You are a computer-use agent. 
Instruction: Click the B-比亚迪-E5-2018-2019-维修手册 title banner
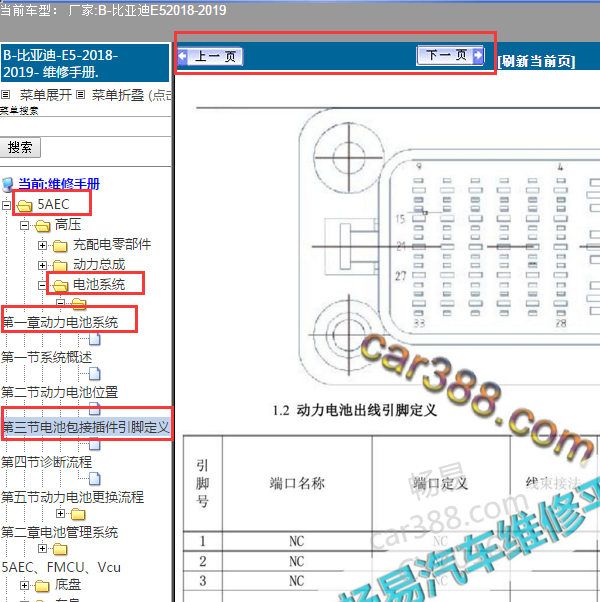click(x=85, y=63)
